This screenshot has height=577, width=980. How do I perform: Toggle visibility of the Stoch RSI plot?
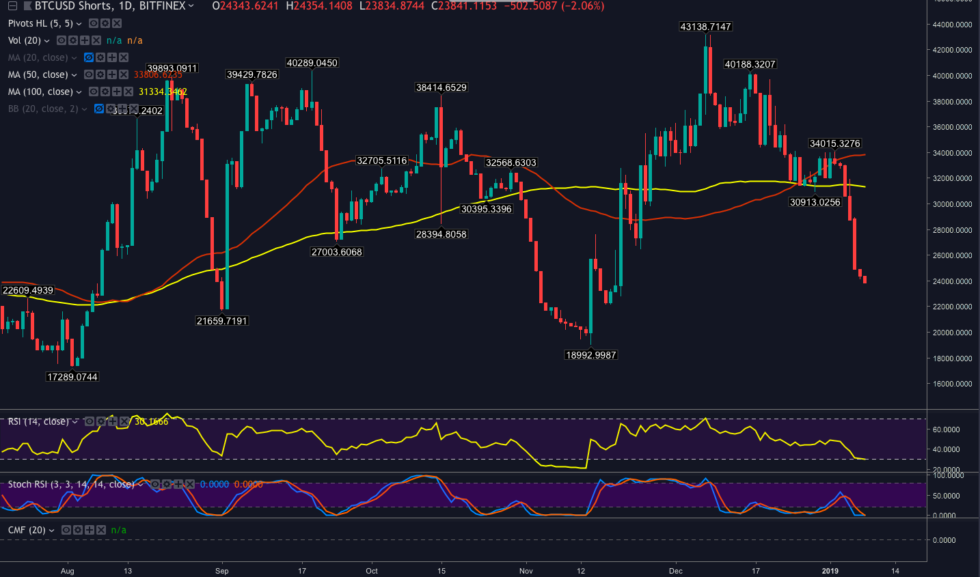pyautogui.click(x=155, y=483)
